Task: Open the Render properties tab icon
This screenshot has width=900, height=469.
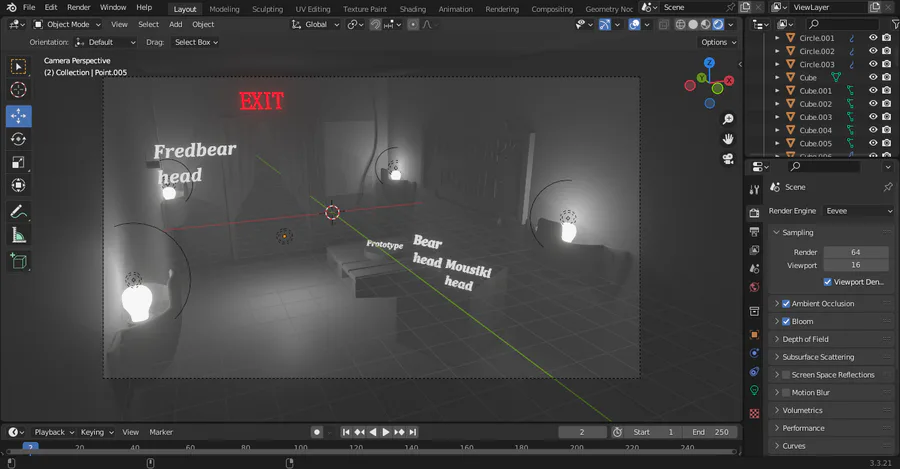Action: click(x=754, y=213)
